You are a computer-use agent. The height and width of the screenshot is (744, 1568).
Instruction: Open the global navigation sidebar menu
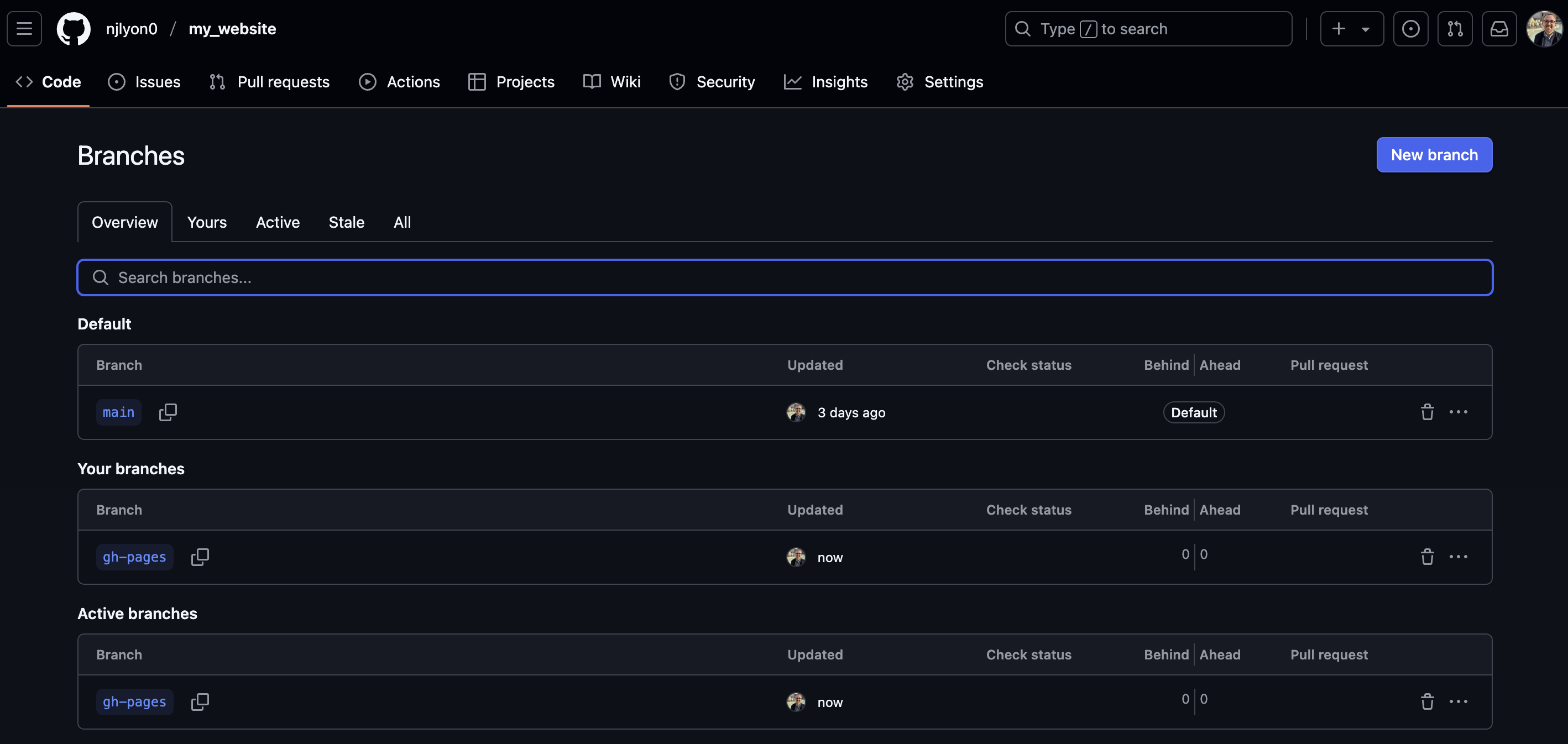24,28
